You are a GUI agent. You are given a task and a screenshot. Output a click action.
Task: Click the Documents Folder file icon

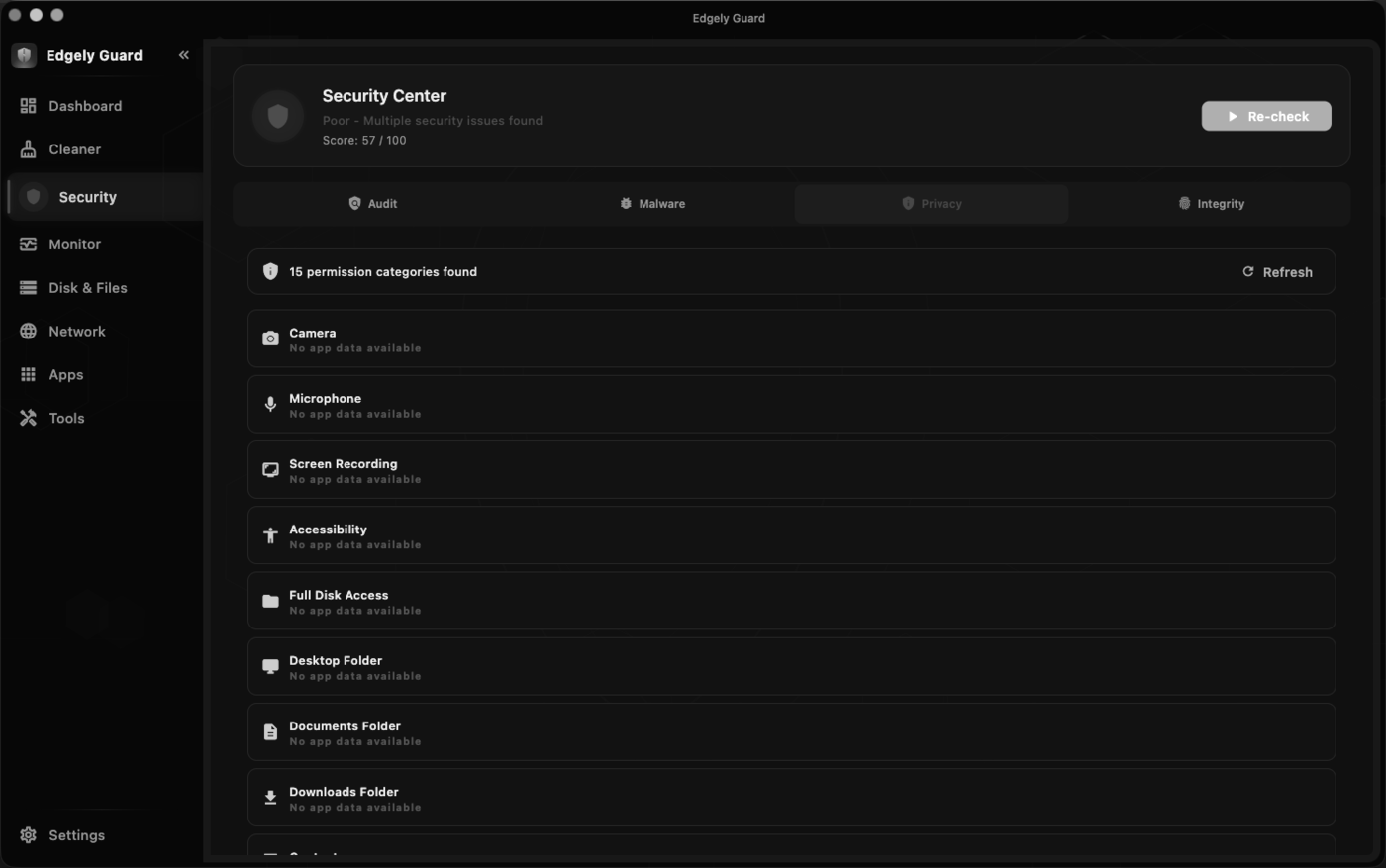270,732
